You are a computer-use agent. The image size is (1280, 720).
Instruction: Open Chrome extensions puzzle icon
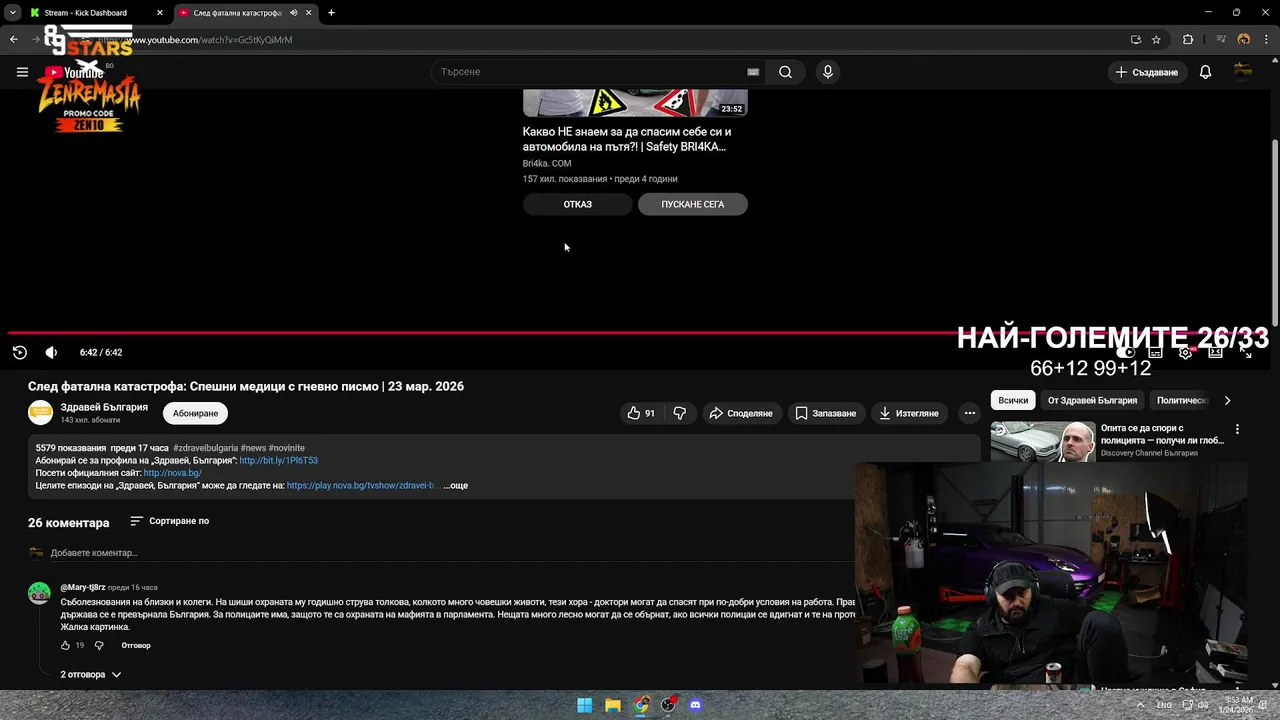[x=1188, y=40]
